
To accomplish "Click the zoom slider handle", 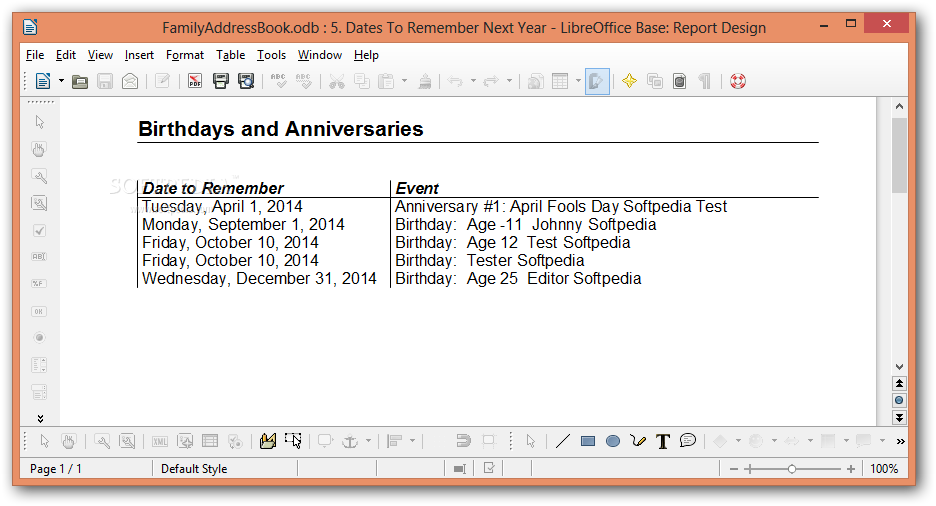I will (x=792, y=469).
